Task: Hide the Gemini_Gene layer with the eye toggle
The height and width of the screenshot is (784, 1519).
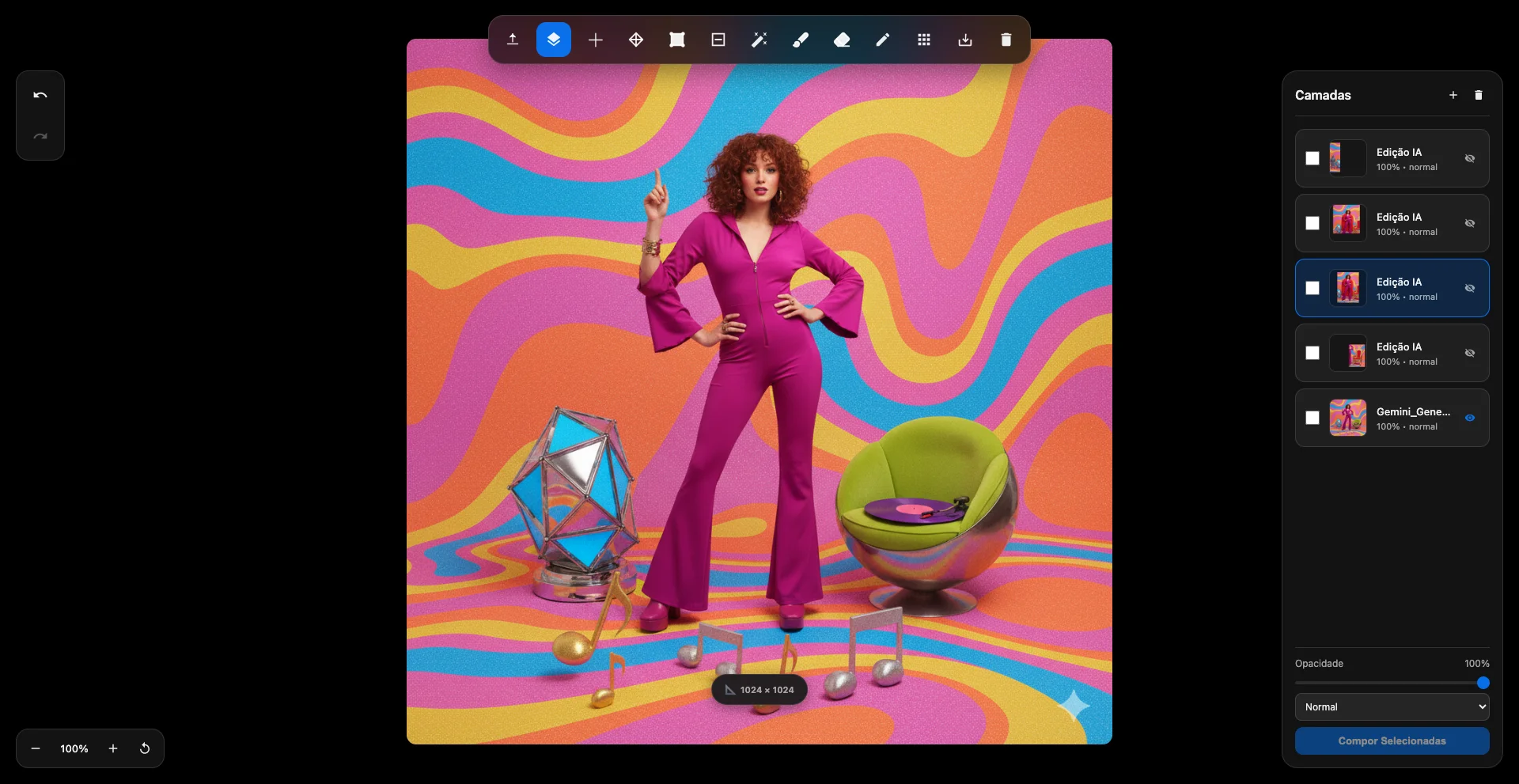Action: click(x=1470, y=418)
